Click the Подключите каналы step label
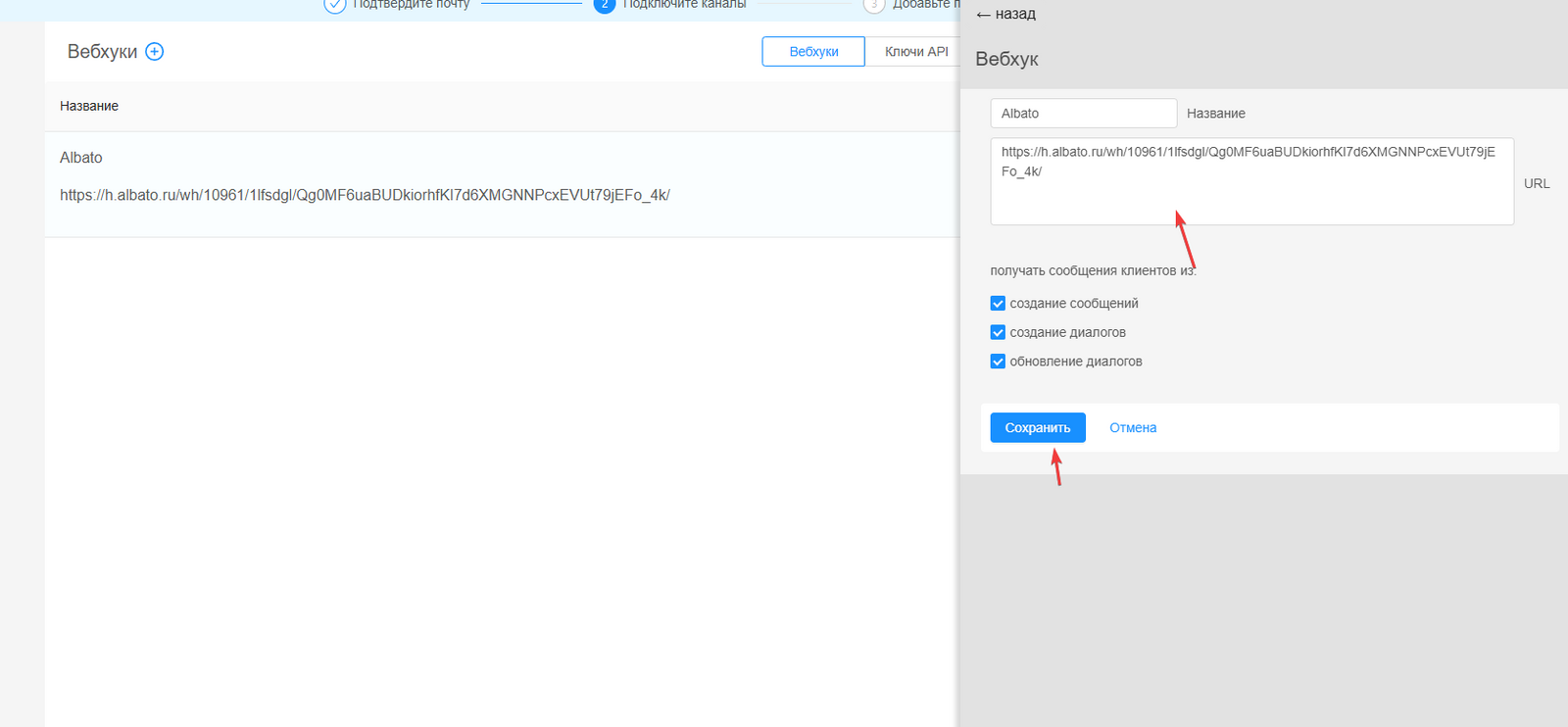This screenshot has height=727, width=1568. pyautogui.click(x=684, y=5)
